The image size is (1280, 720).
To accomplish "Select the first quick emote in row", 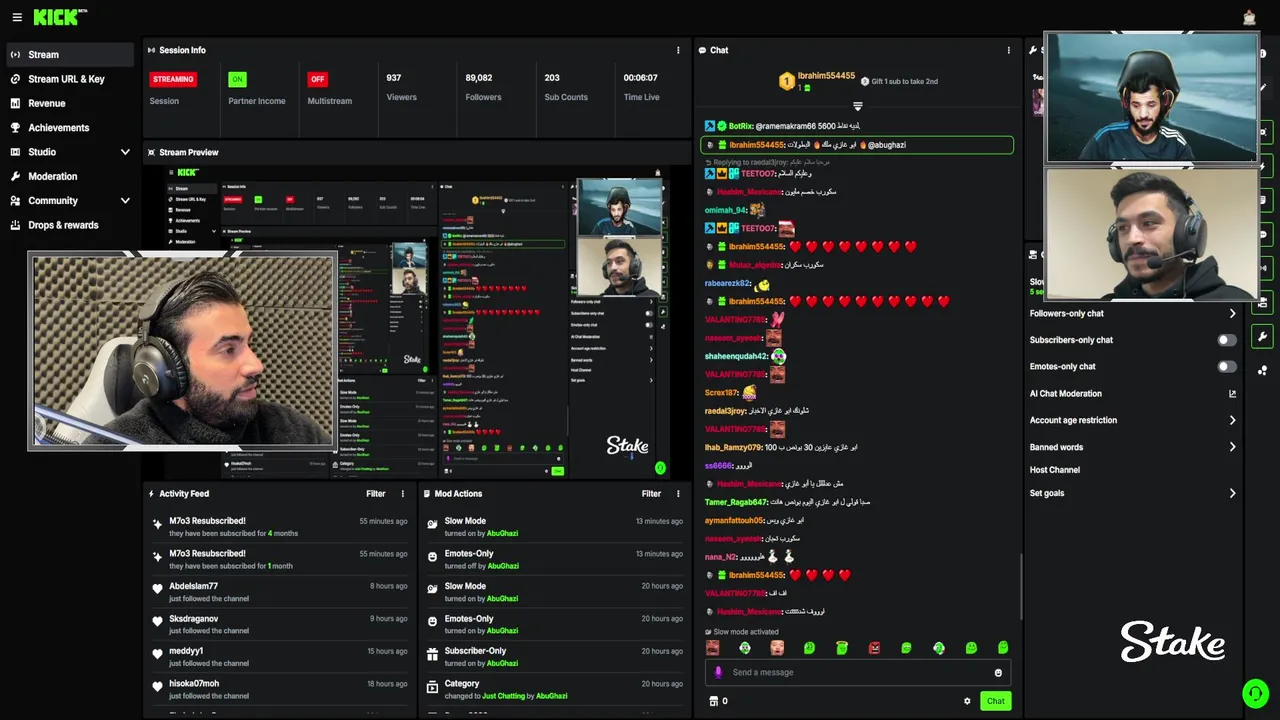I will [712, 648].
